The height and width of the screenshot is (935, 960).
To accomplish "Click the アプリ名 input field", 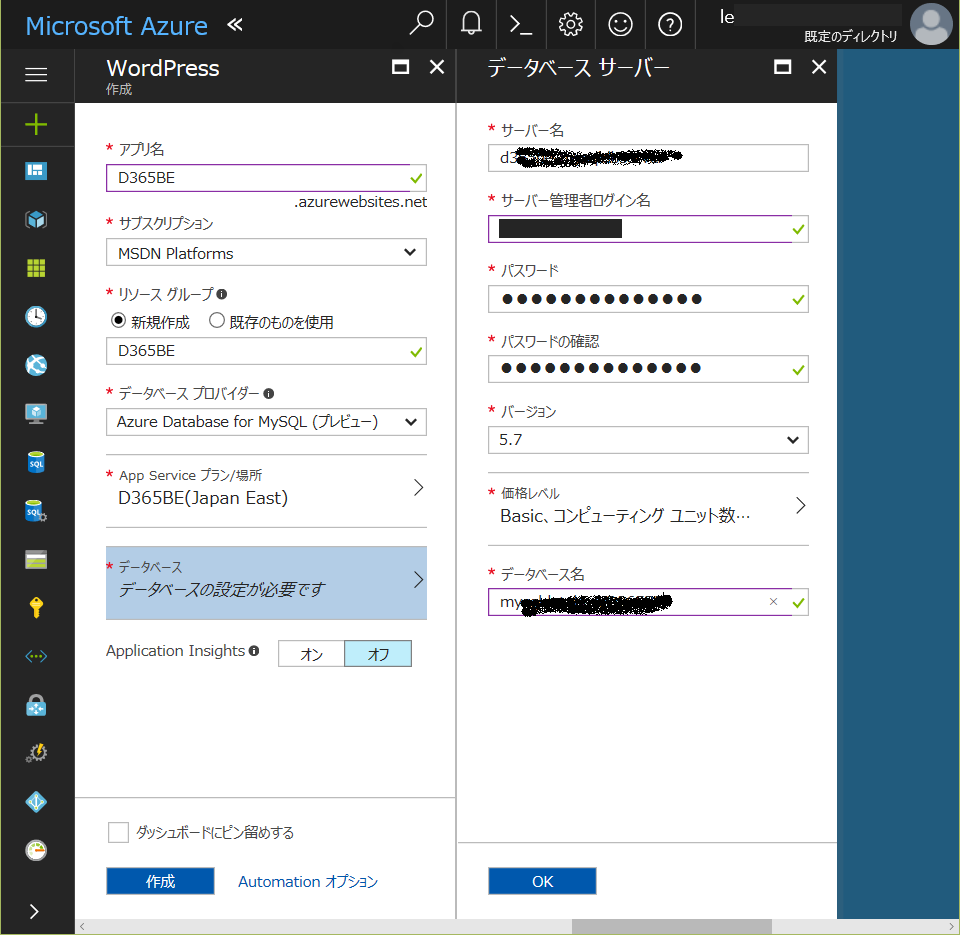I will [266, 178].
